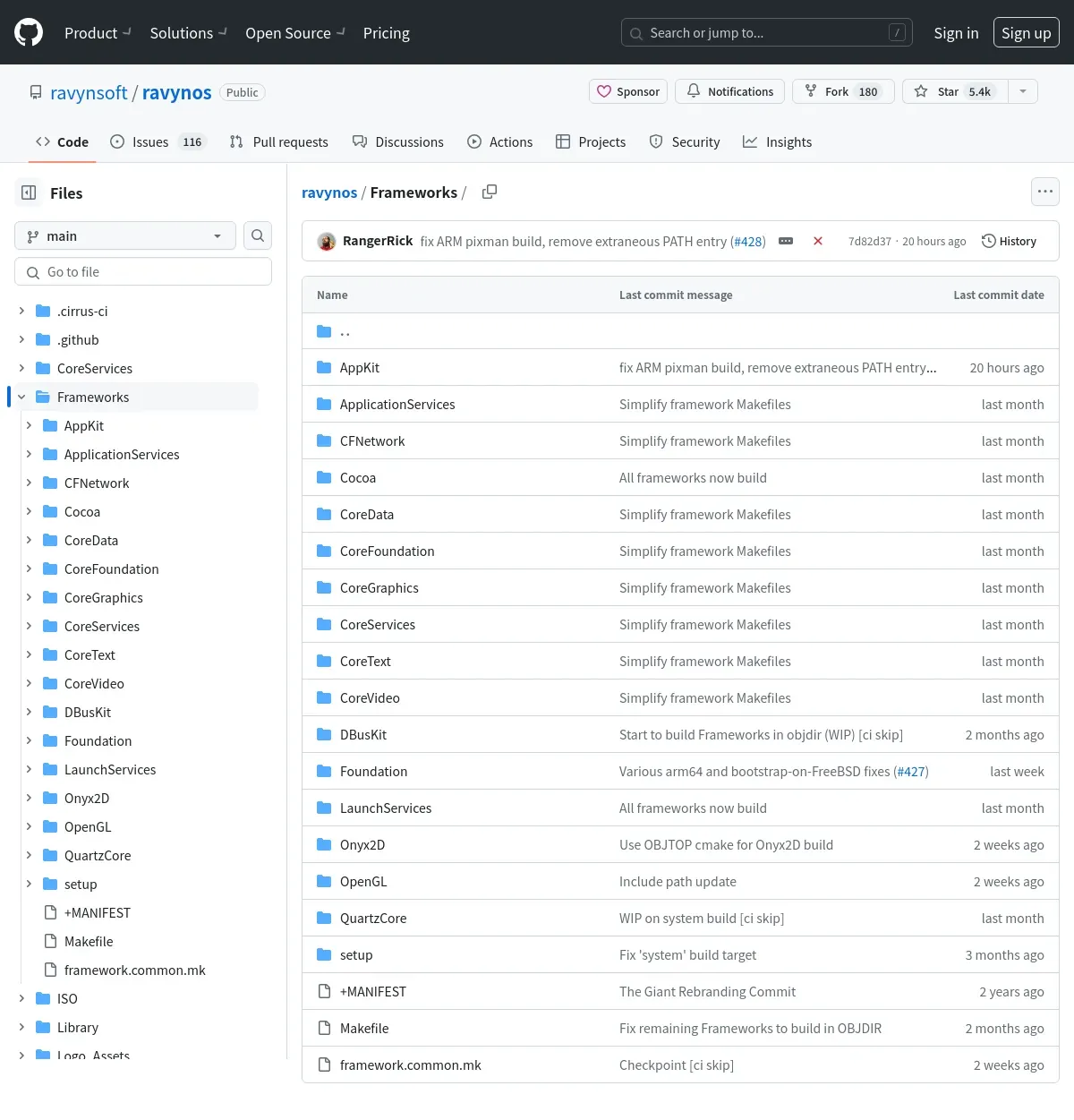Switch to the Projects tab
The height and width of the screenshot is (1120, 1074).
[x=591, y=141]
